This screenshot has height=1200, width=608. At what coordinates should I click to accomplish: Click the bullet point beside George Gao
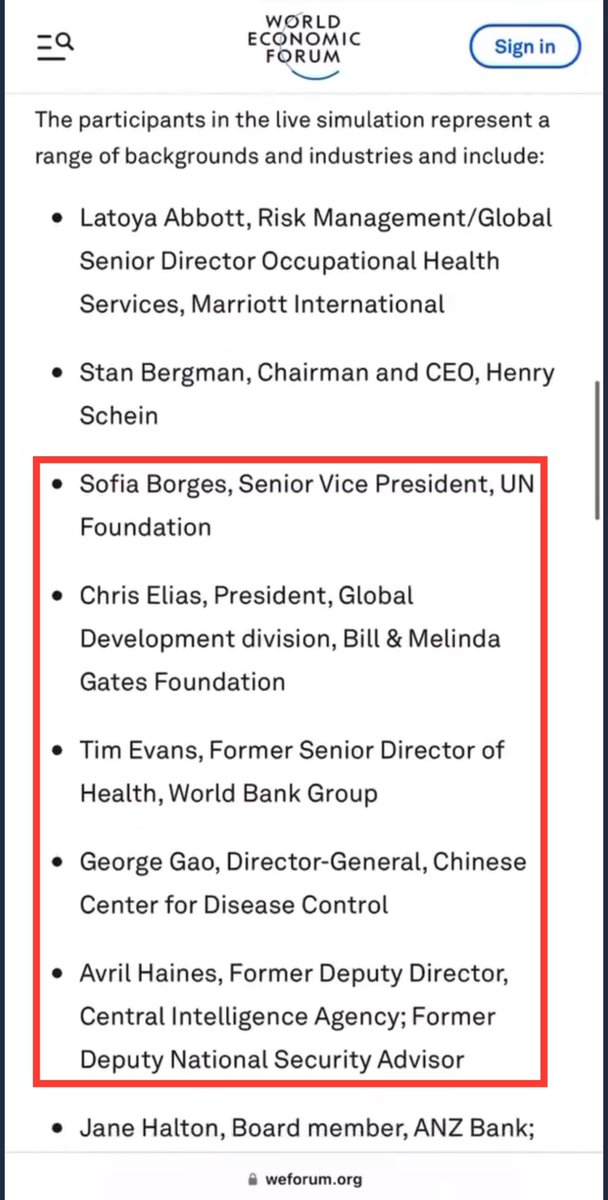(61, 862)
